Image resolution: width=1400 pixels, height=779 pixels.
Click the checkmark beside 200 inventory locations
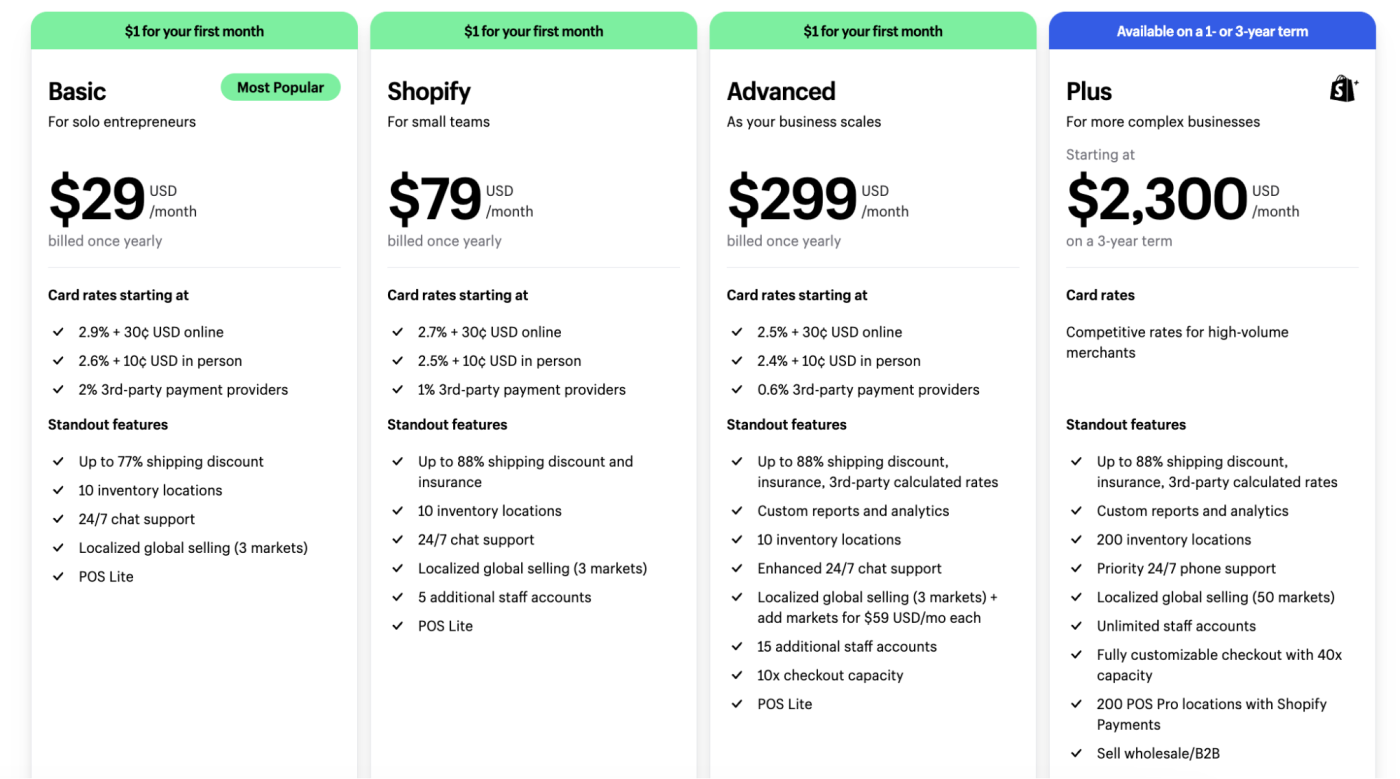coord(1076,539)
